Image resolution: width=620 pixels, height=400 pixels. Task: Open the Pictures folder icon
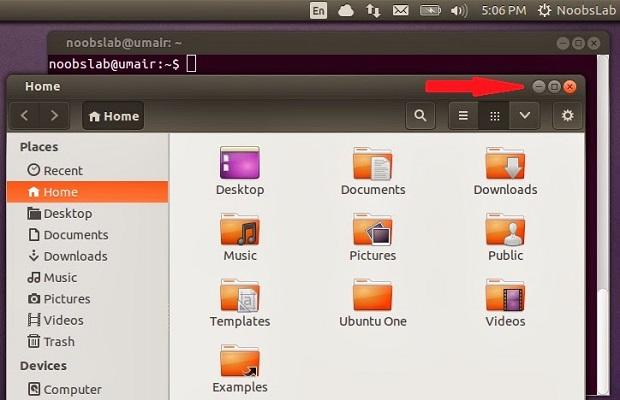coord(372,229)
